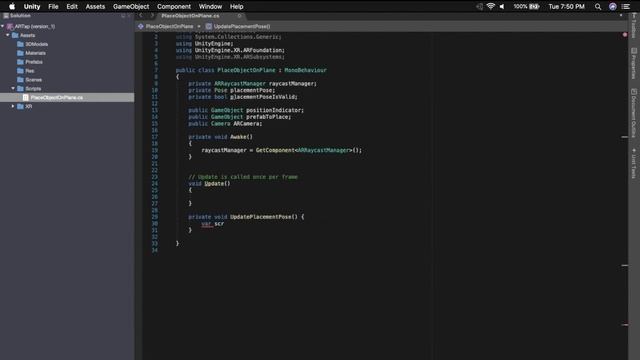Click the GetComponent call

point(275,150)
